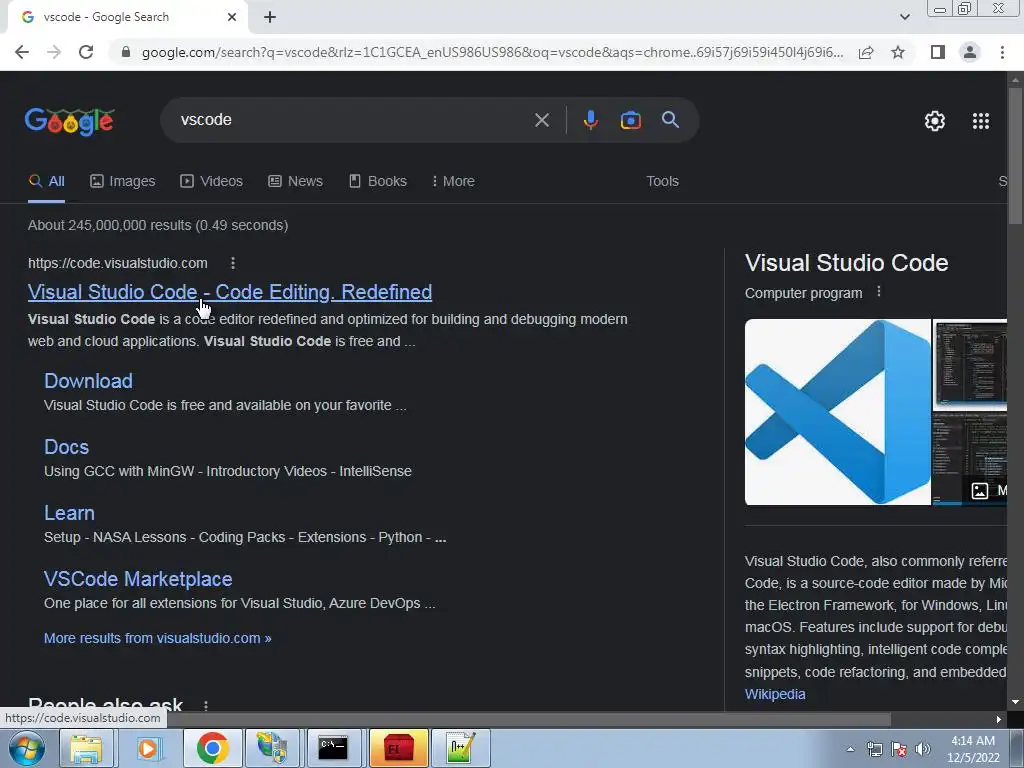Open Chrome three-dot menu
This screenshot has width=1024, height=768.
[1002, 52]
